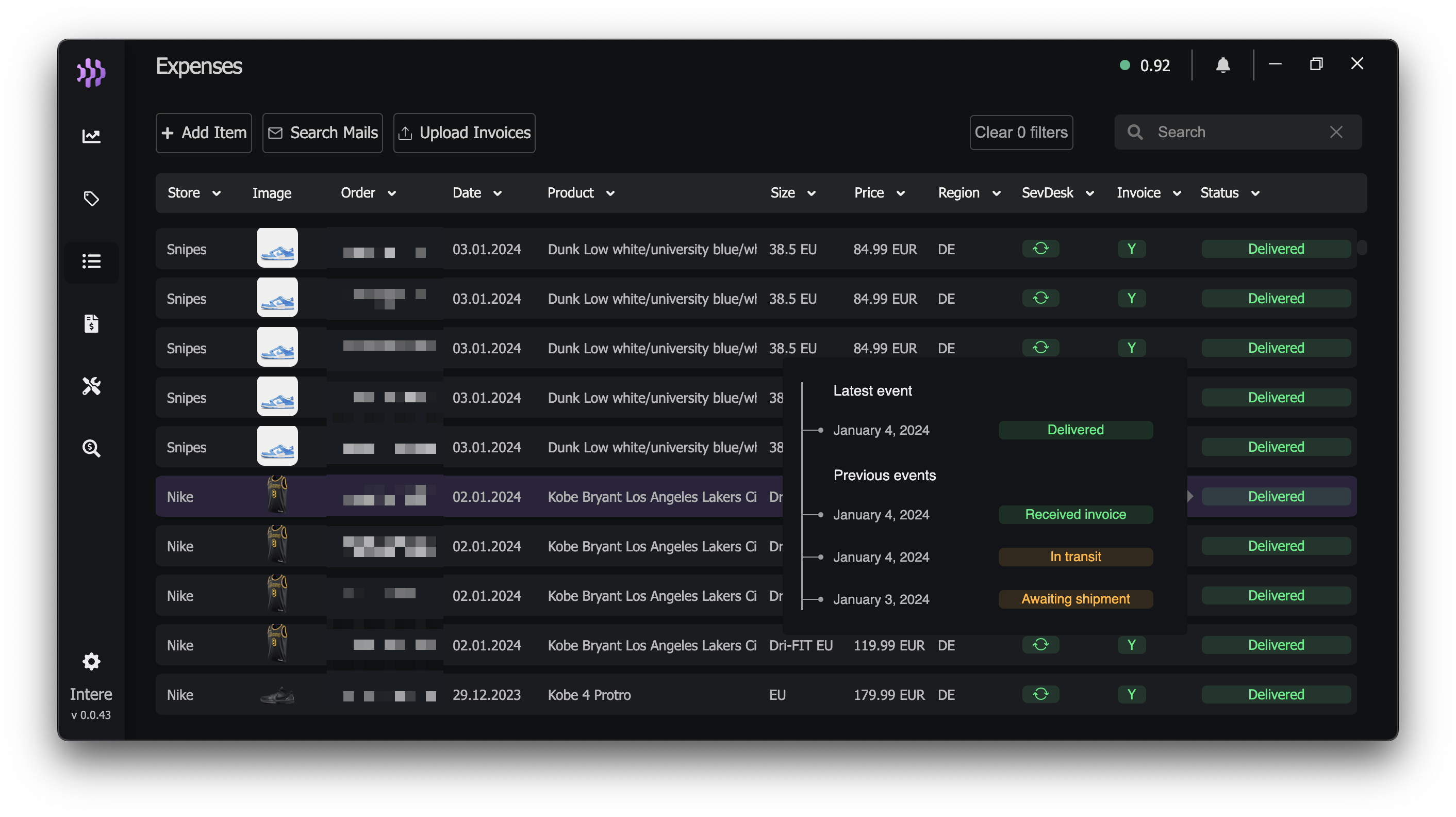
Task: Open the price tag page in sidebar
Action: (91, 199)
